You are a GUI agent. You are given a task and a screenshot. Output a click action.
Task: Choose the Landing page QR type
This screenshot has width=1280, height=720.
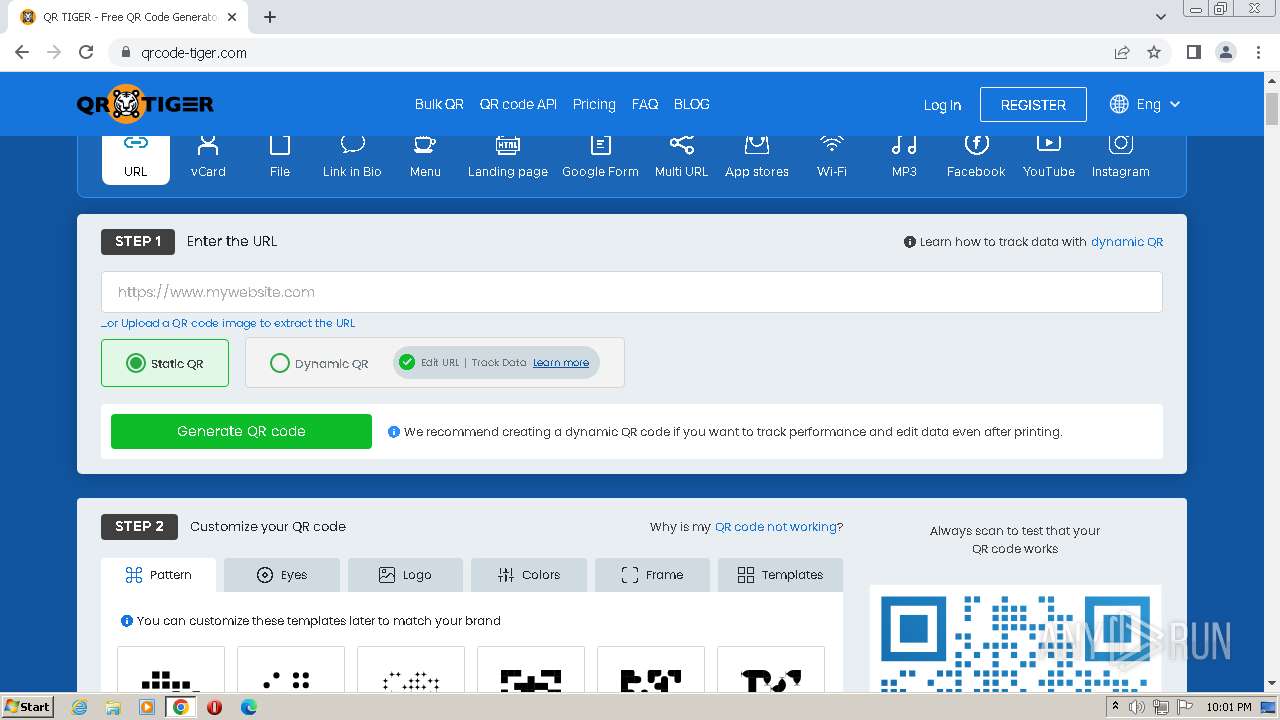508,157
